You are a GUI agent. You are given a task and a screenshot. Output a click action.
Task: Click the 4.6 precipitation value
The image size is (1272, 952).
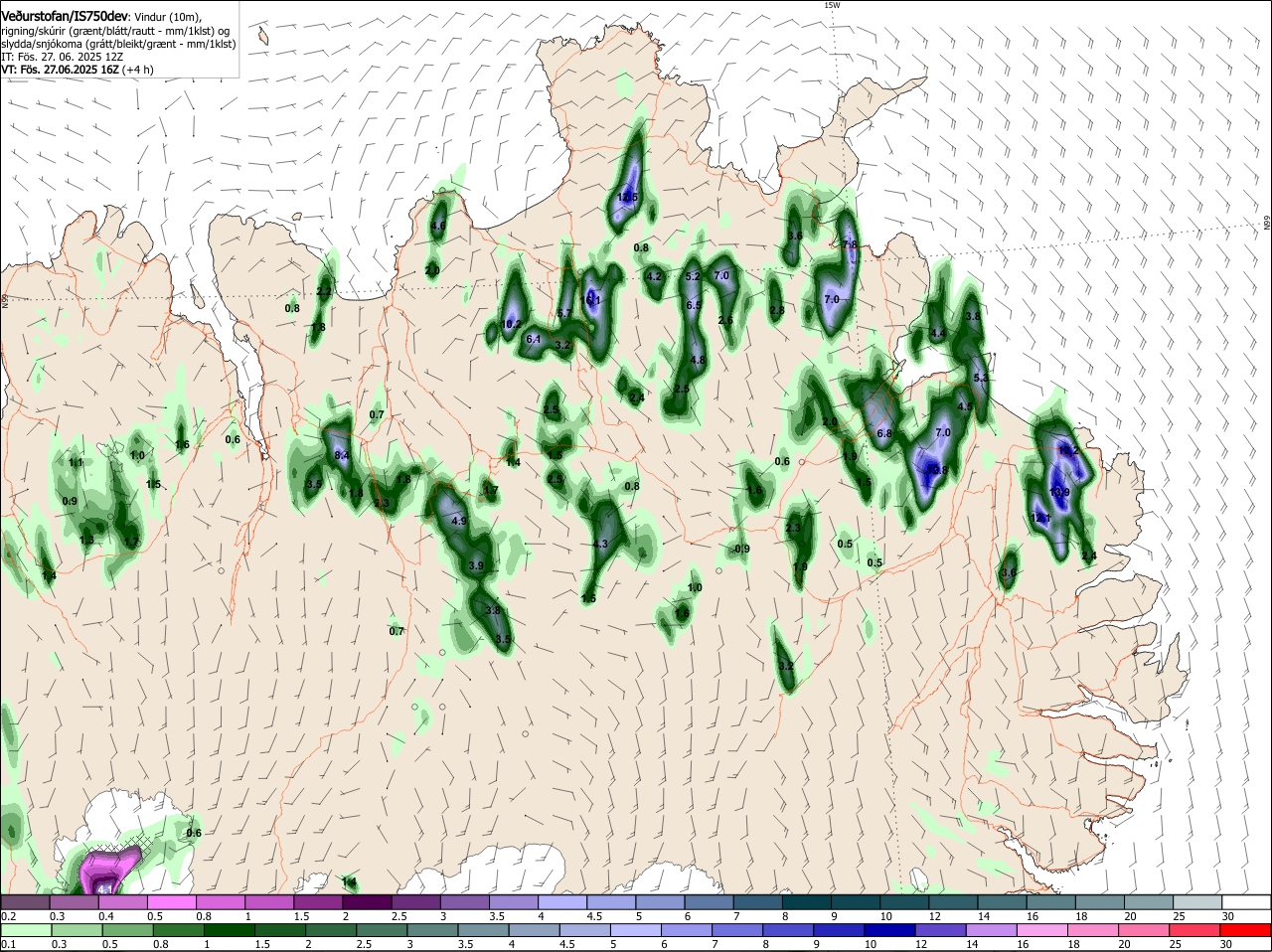tap(438, 226)
